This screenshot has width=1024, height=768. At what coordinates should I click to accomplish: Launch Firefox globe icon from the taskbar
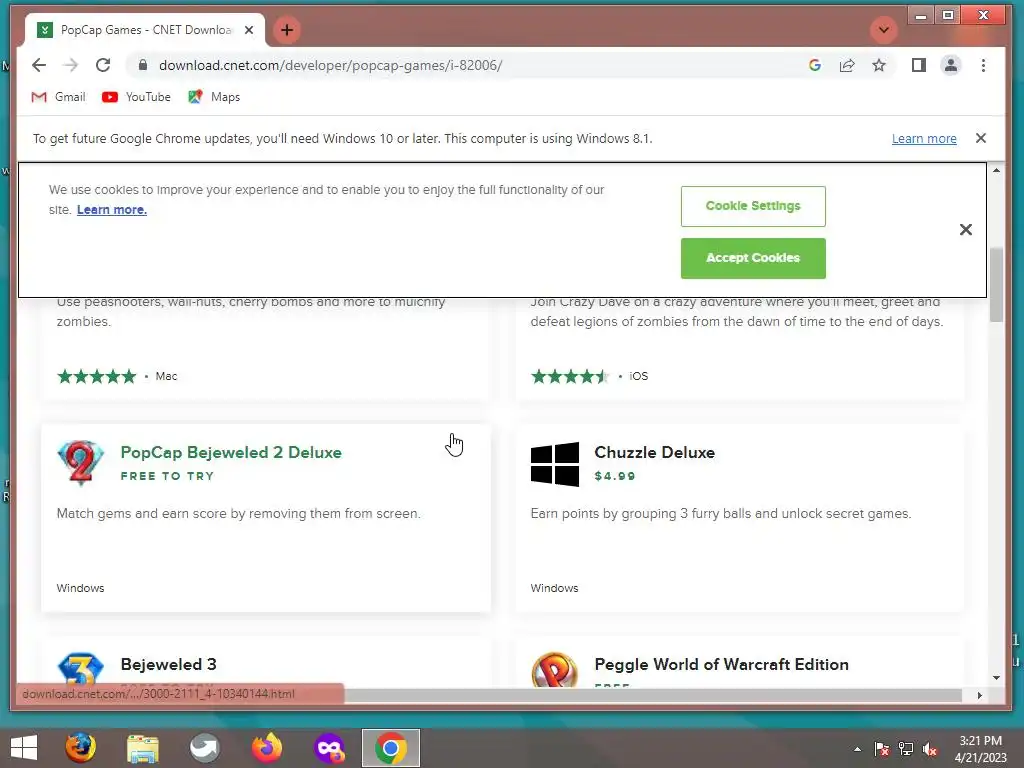tap(80, 748)
